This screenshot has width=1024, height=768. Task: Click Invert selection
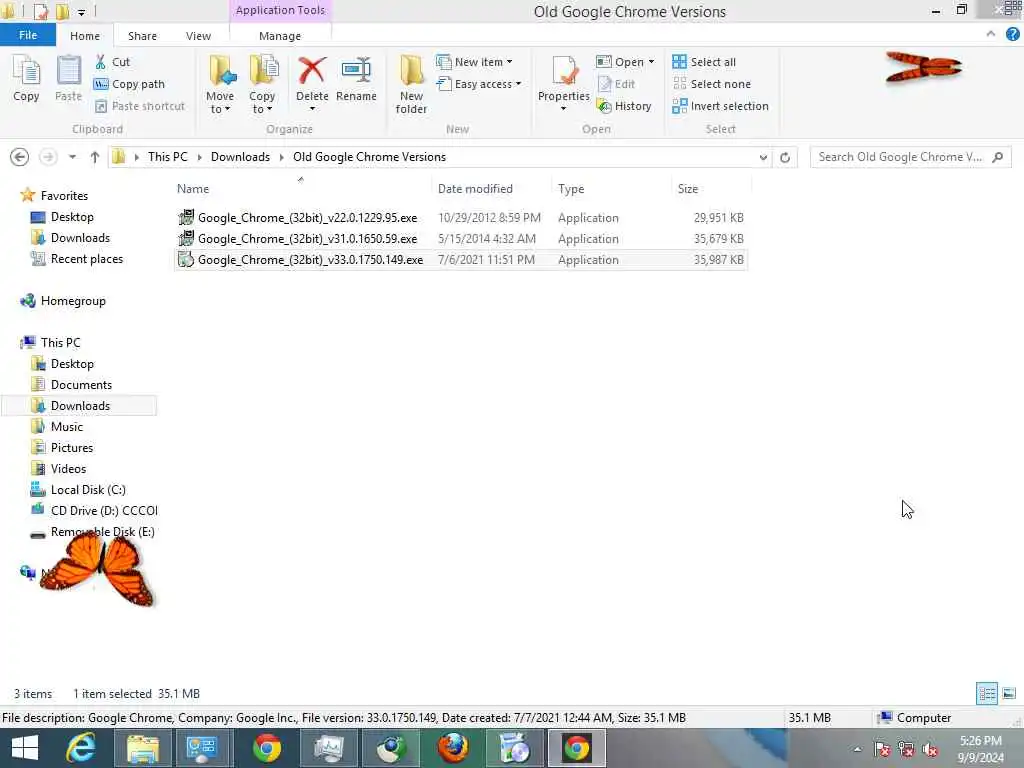click(720, 106)
